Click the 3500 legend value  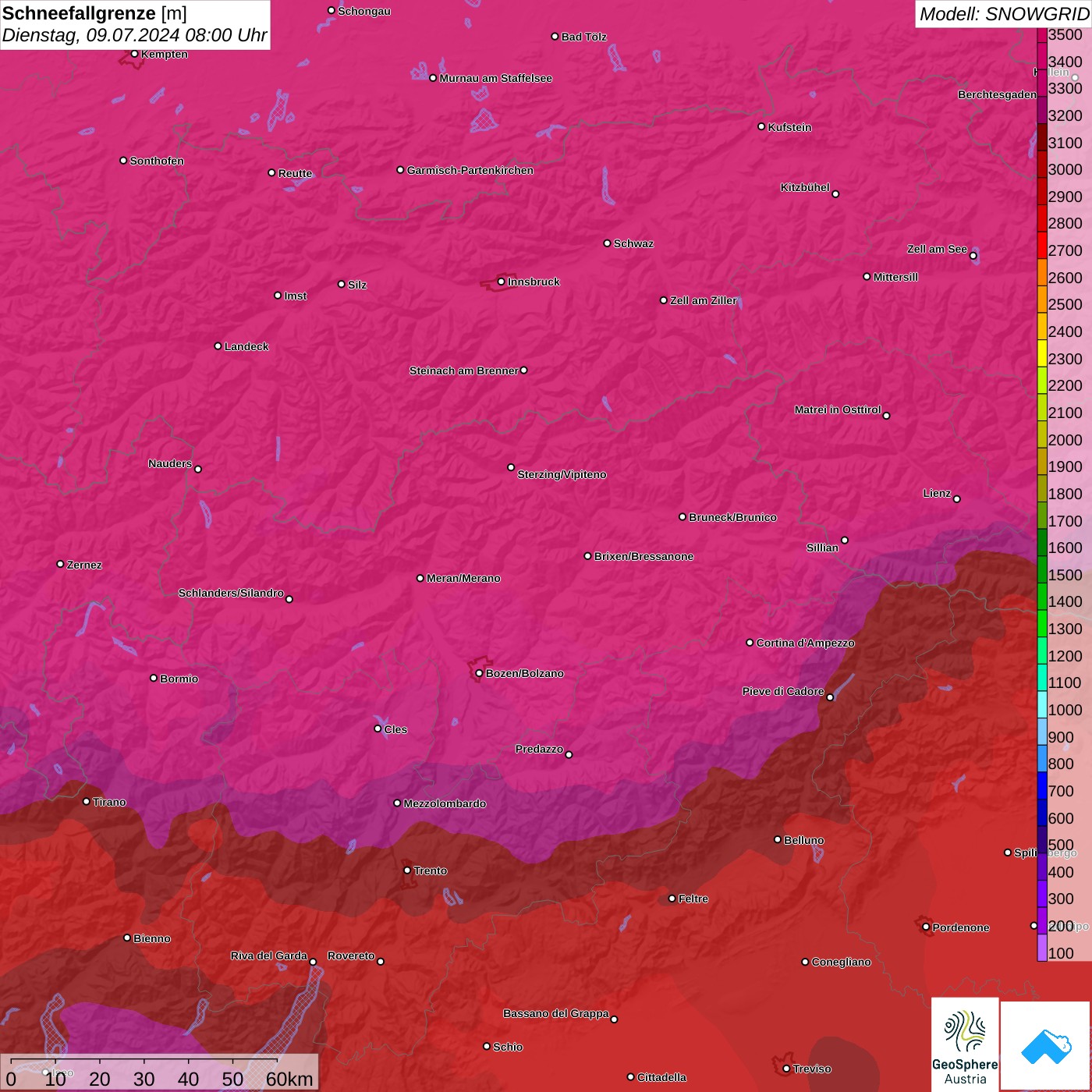pos(1065,35)
